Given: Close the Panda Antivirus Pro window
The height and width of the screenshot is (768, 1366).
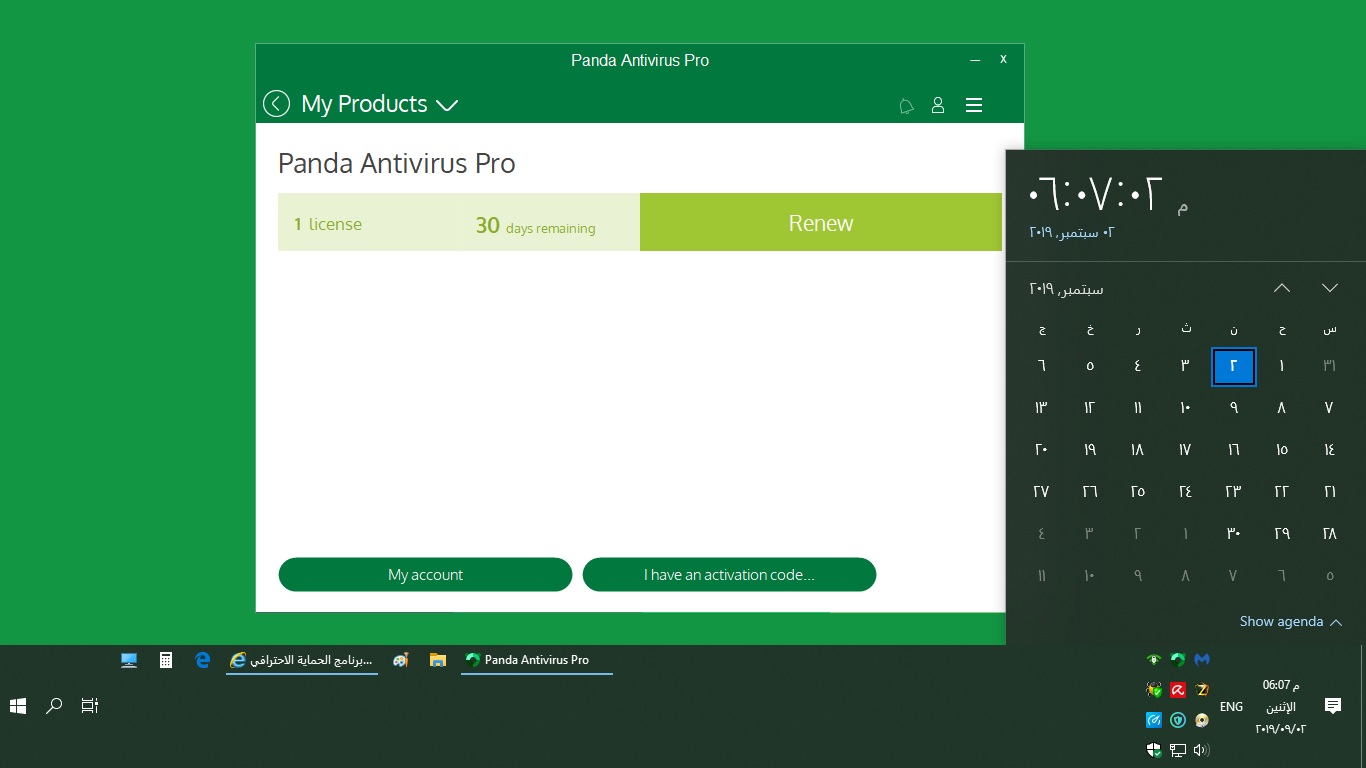Looking at the screenshot, I should point(1004,60).
